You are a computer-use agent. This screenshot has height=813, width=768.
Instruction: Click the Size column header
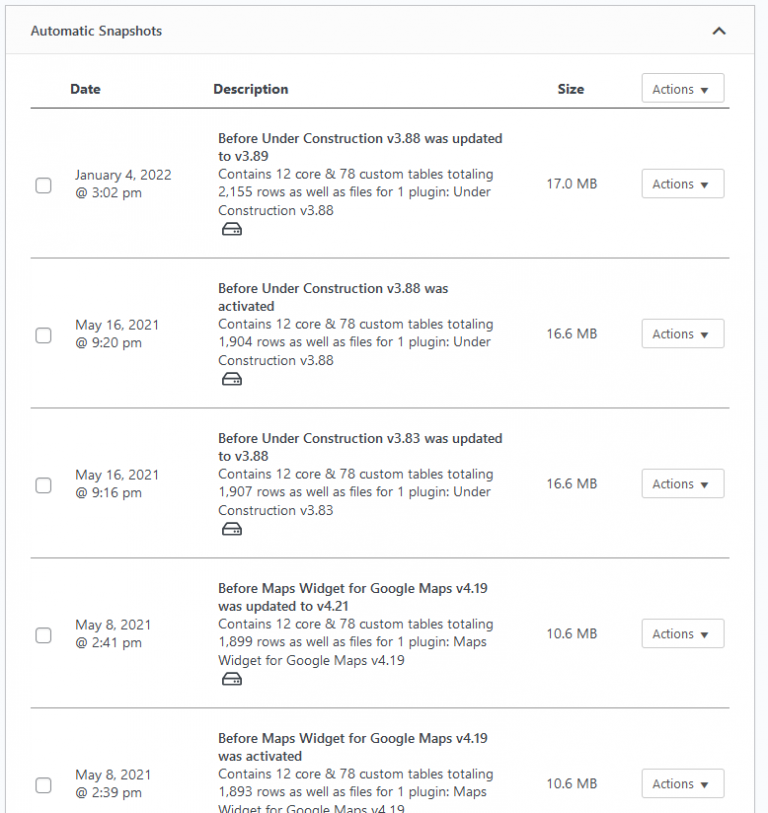pos(571,89)
